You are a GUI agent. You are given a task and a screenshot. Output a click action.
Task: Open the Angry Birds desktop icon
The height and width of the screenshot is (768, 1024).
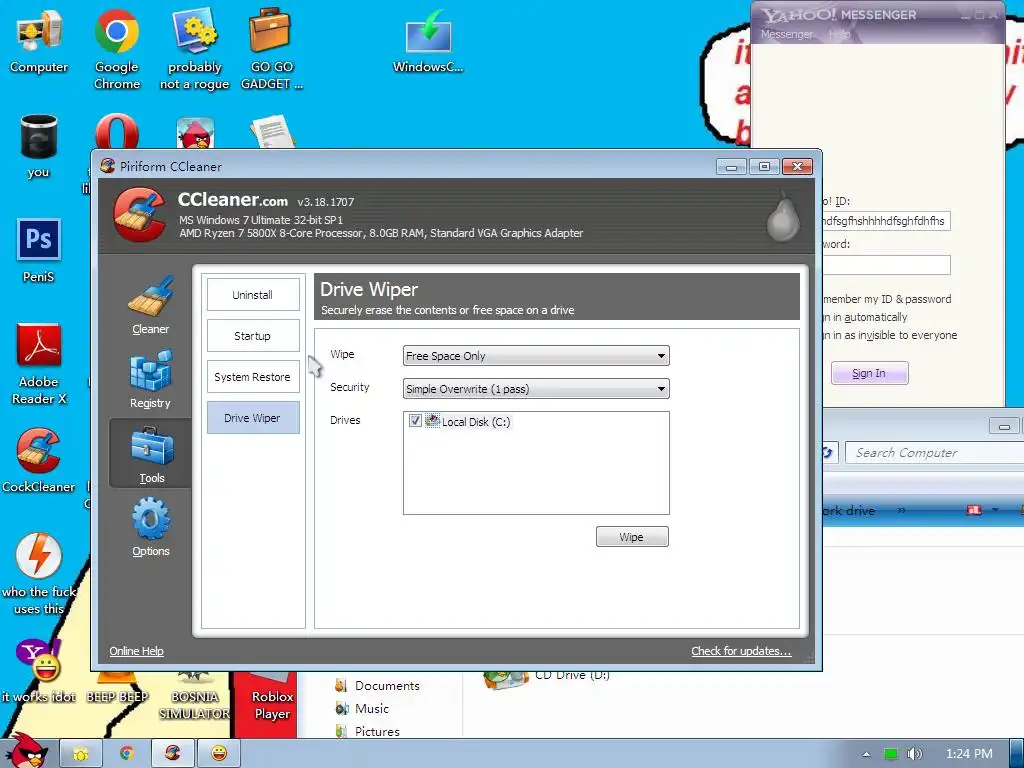[x=195, y=133]
